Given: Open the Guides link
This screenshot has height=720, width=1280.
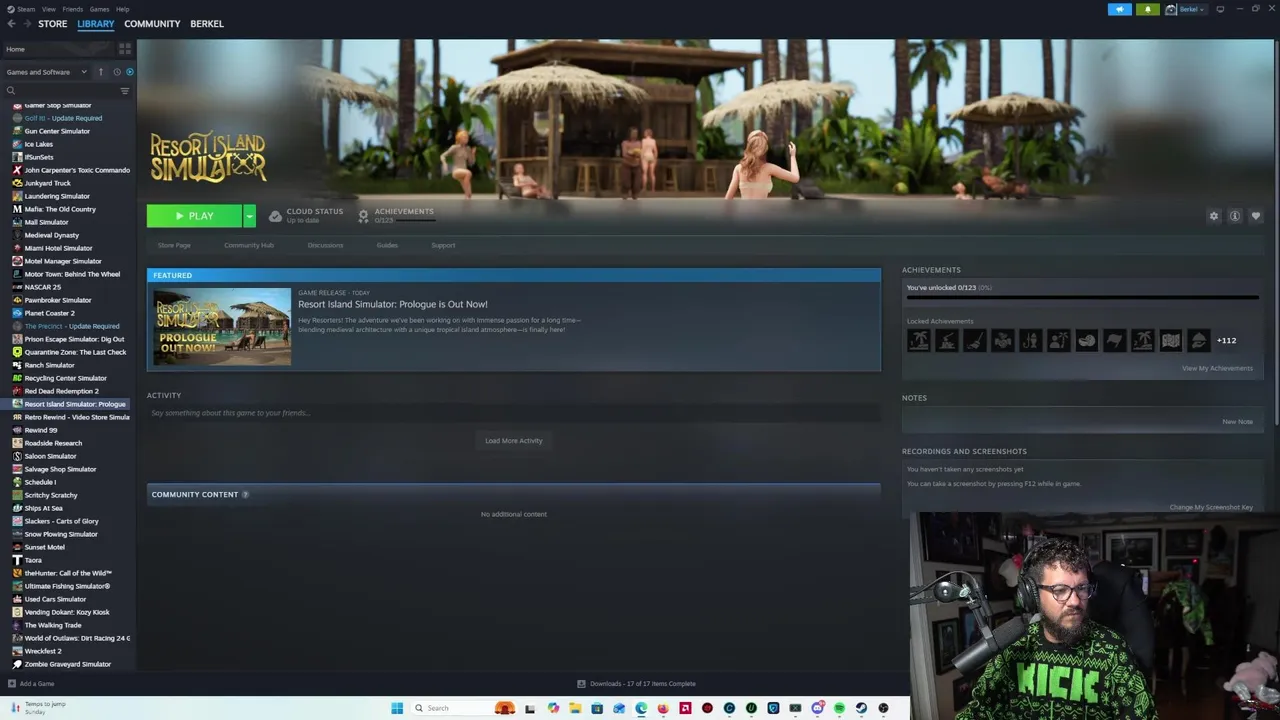Looking at the screenshot, I should point(387,245).
